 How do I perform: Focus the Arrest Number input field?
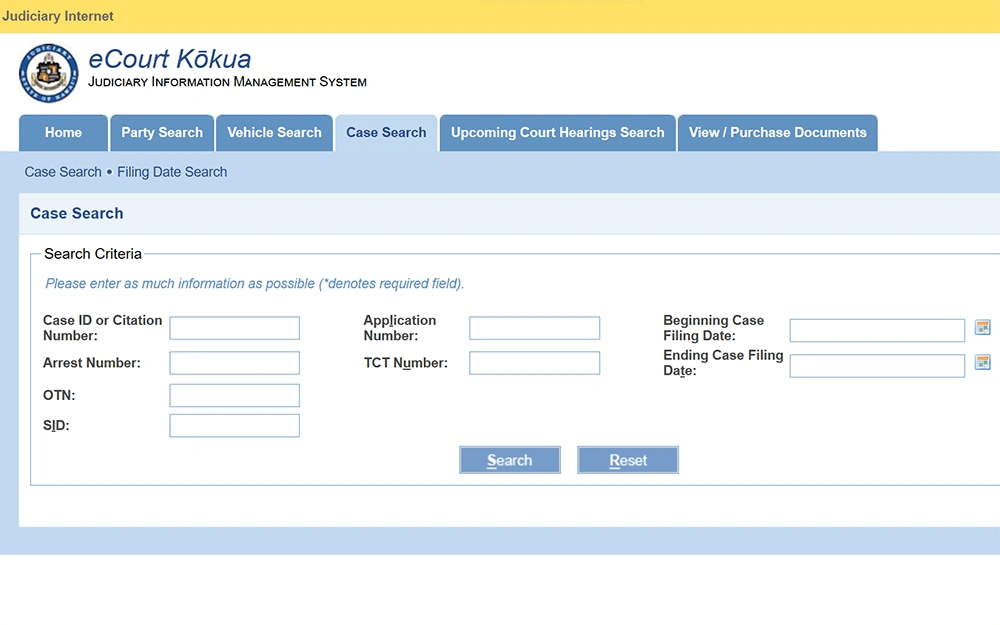click(235, 363)
